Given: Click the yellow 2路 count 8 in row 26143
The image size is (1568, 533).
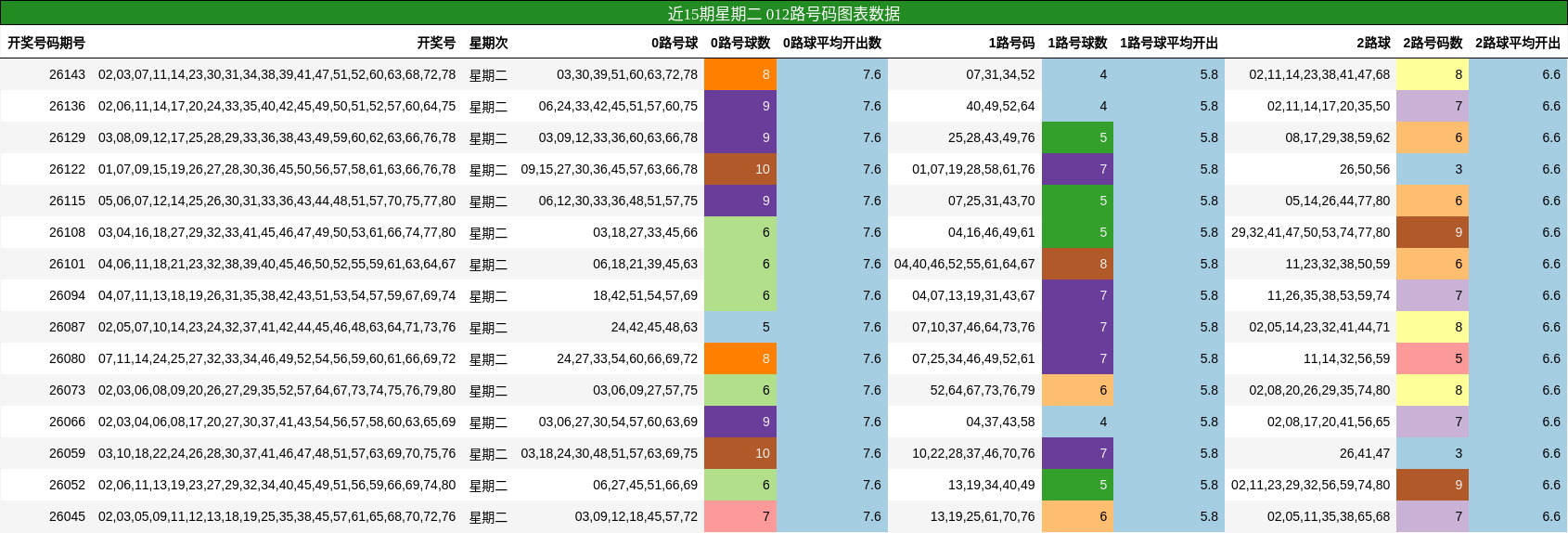Looking at the screenshot, I should [1433, 74].
